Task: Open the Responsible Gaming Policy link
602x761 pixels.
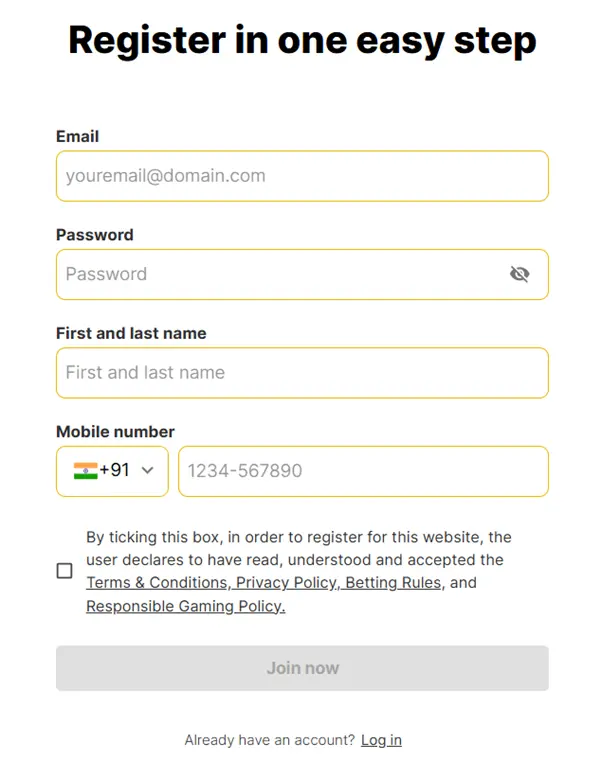Action: pos(185,606)
